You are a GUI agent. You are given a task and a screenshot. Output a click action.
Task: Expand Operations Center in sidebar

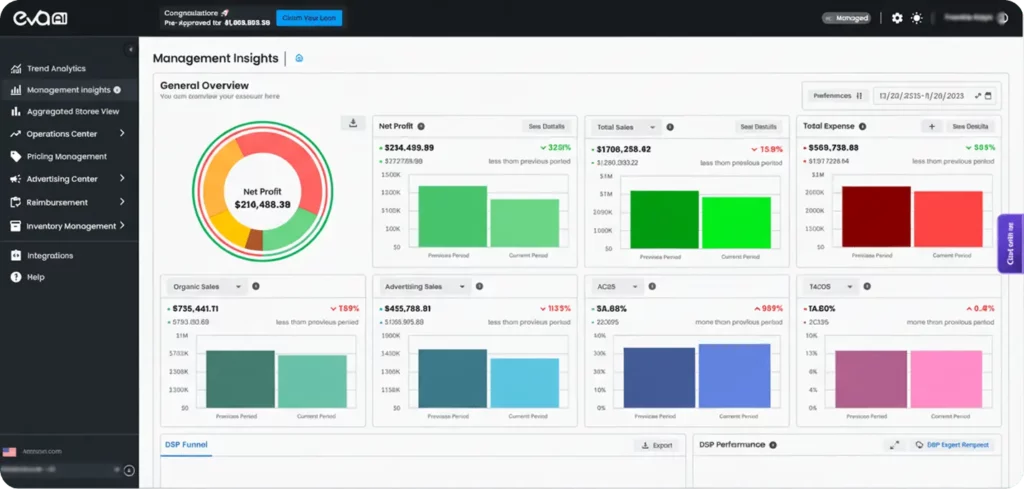(x=122, y=133)
